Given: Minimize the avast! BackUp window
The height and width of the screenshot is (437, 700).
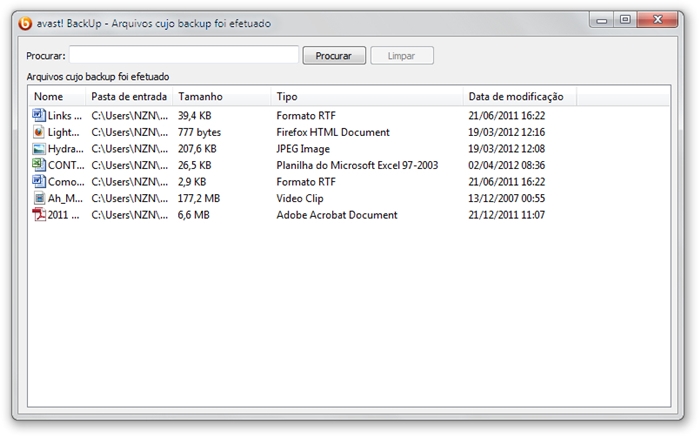Looking at the screenshot, I should pyautogui.click(x=602, y=20).
